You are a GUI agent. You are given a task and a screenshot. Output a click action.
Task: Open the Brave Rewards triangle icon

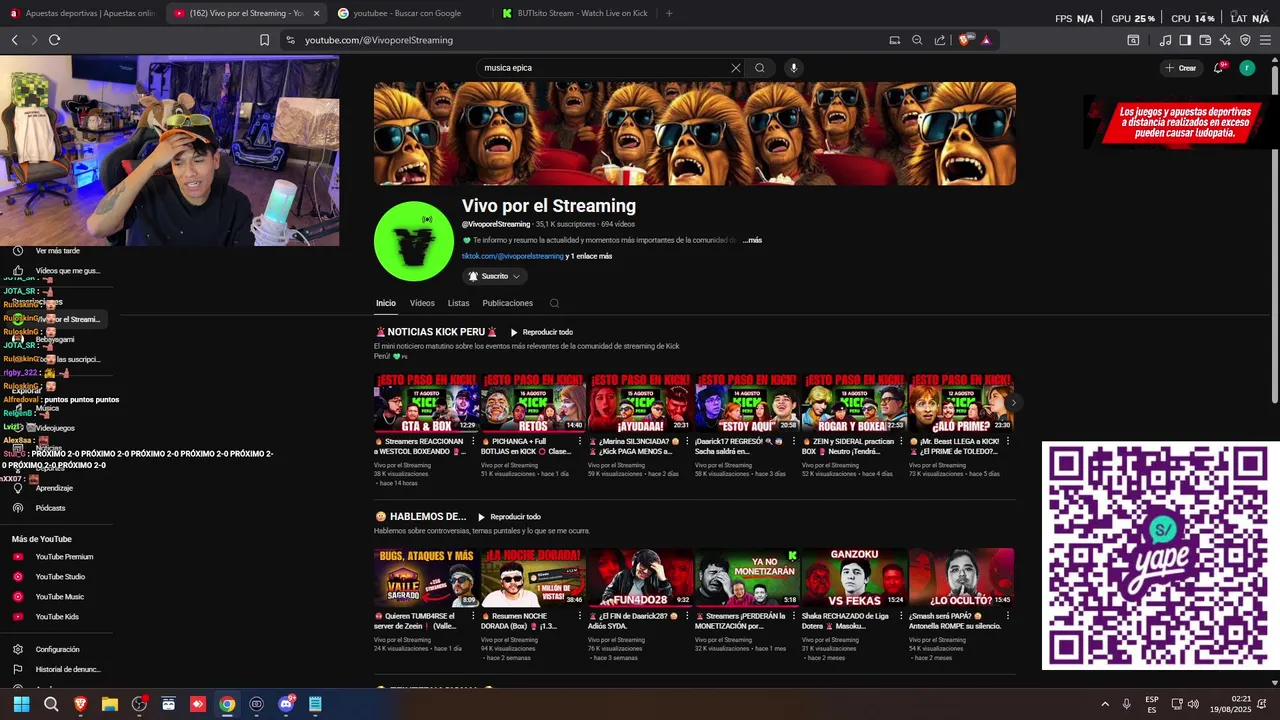[x=986, y=40]
